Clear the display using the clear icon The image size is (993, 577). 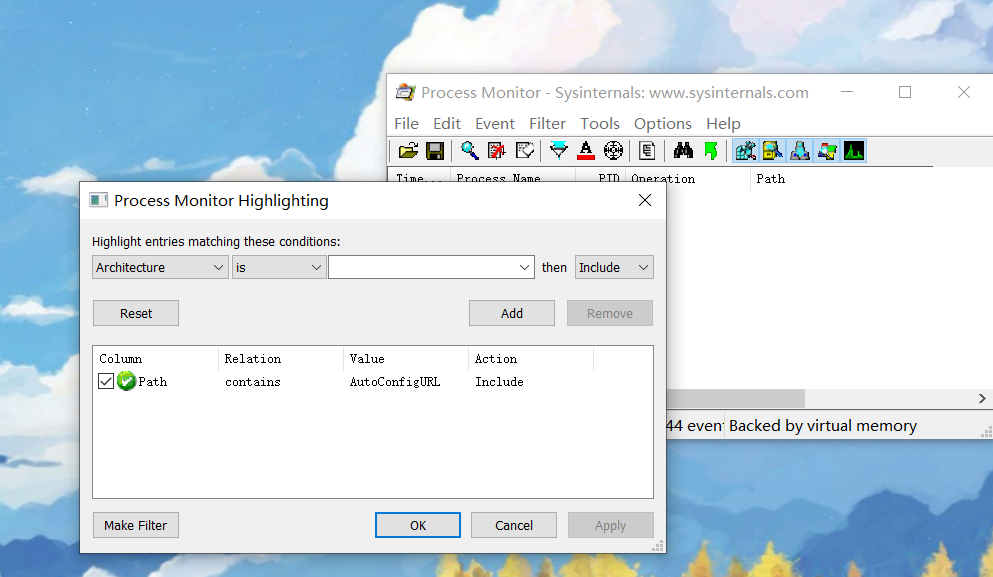click(494, 150)
